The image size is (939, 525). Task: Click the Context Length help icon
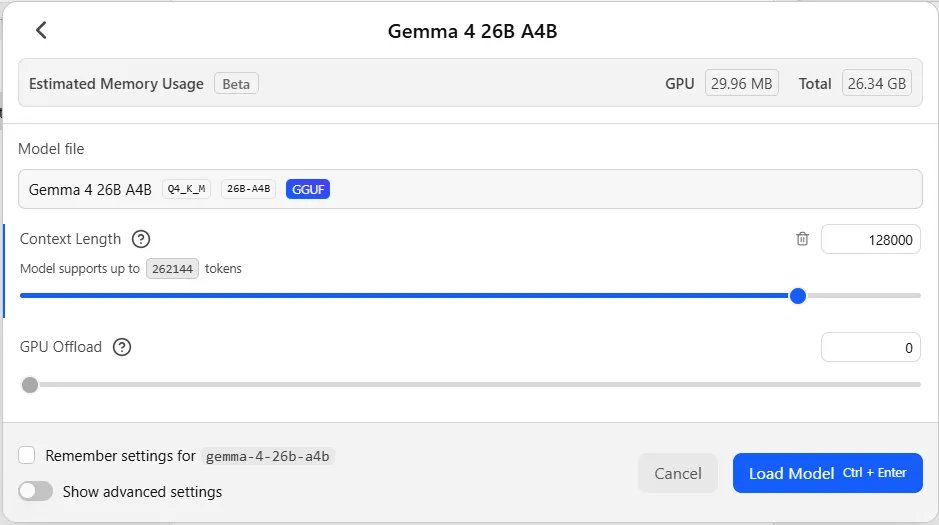[141, 239]
